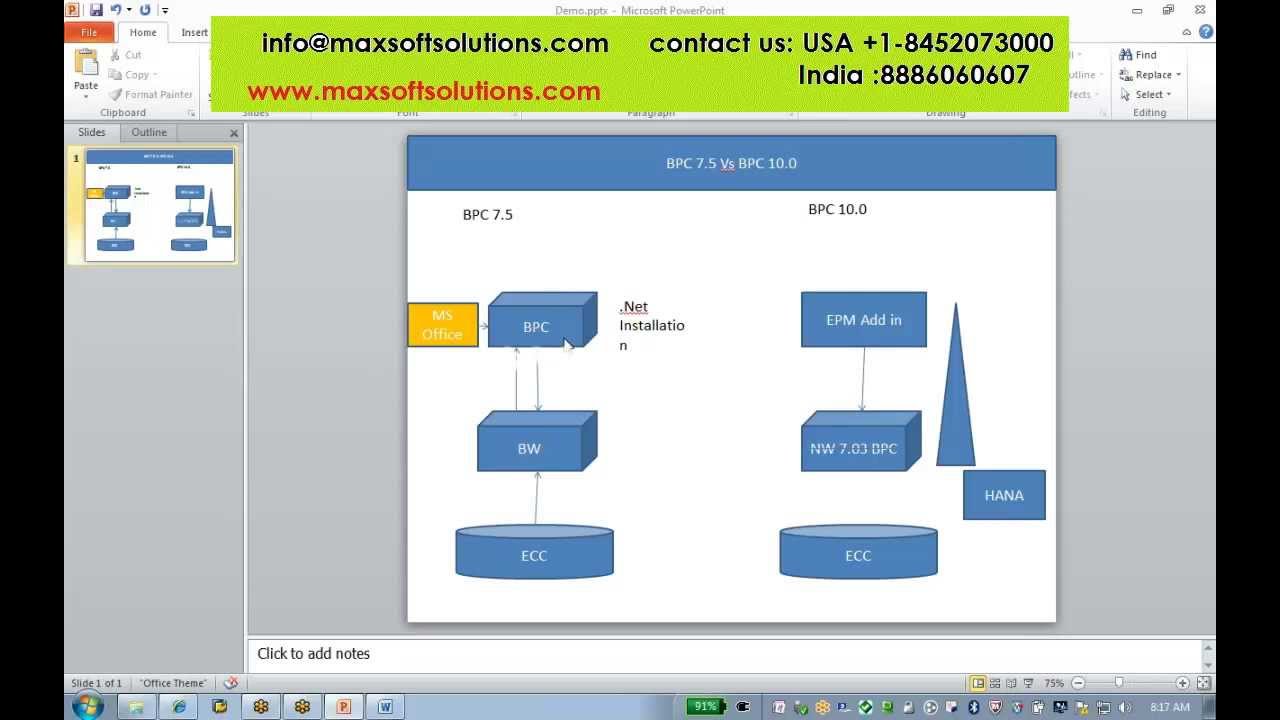Click the battery 91% indicator

[x=706, y=706]
